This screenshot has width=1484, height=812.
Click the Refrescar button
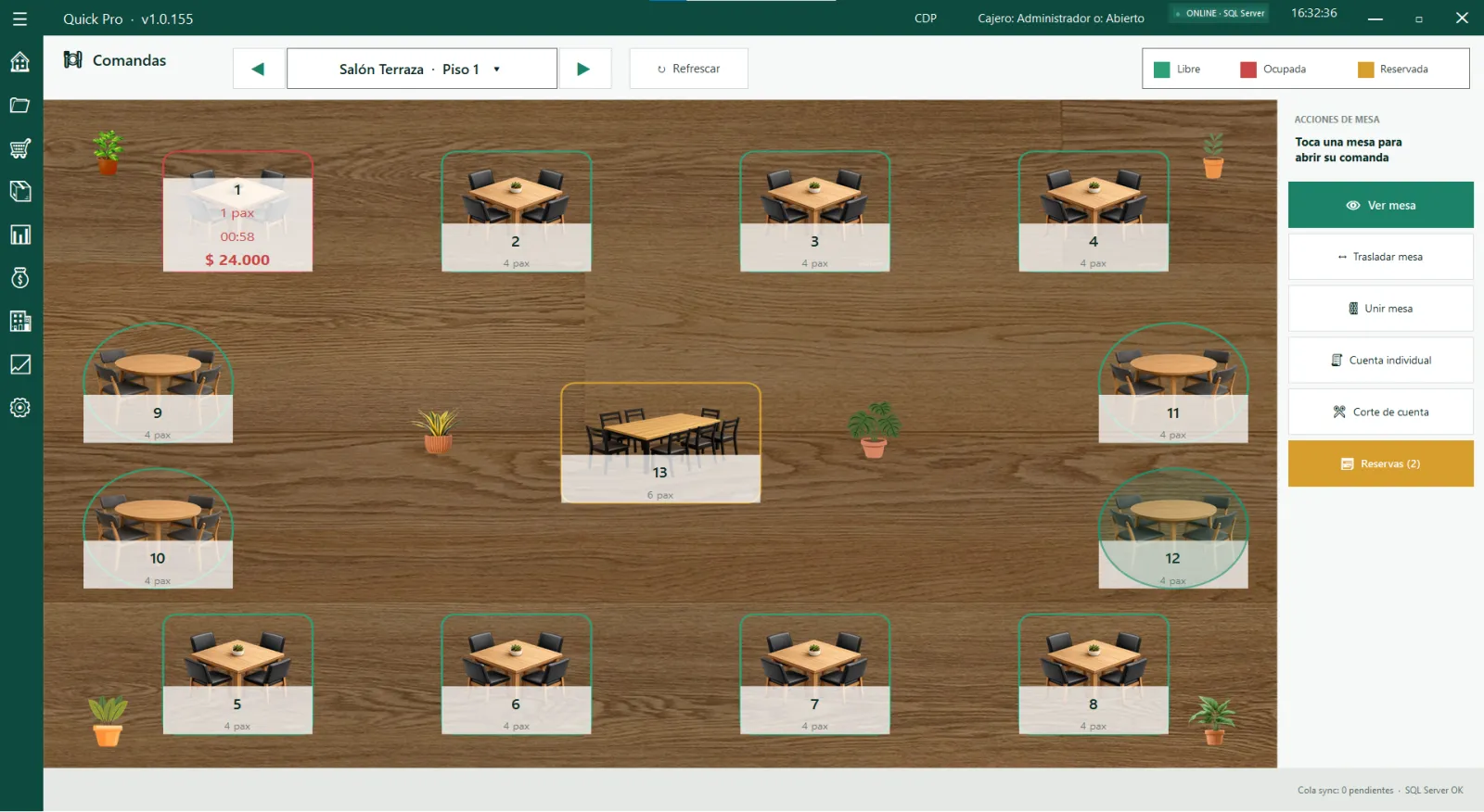688,69
